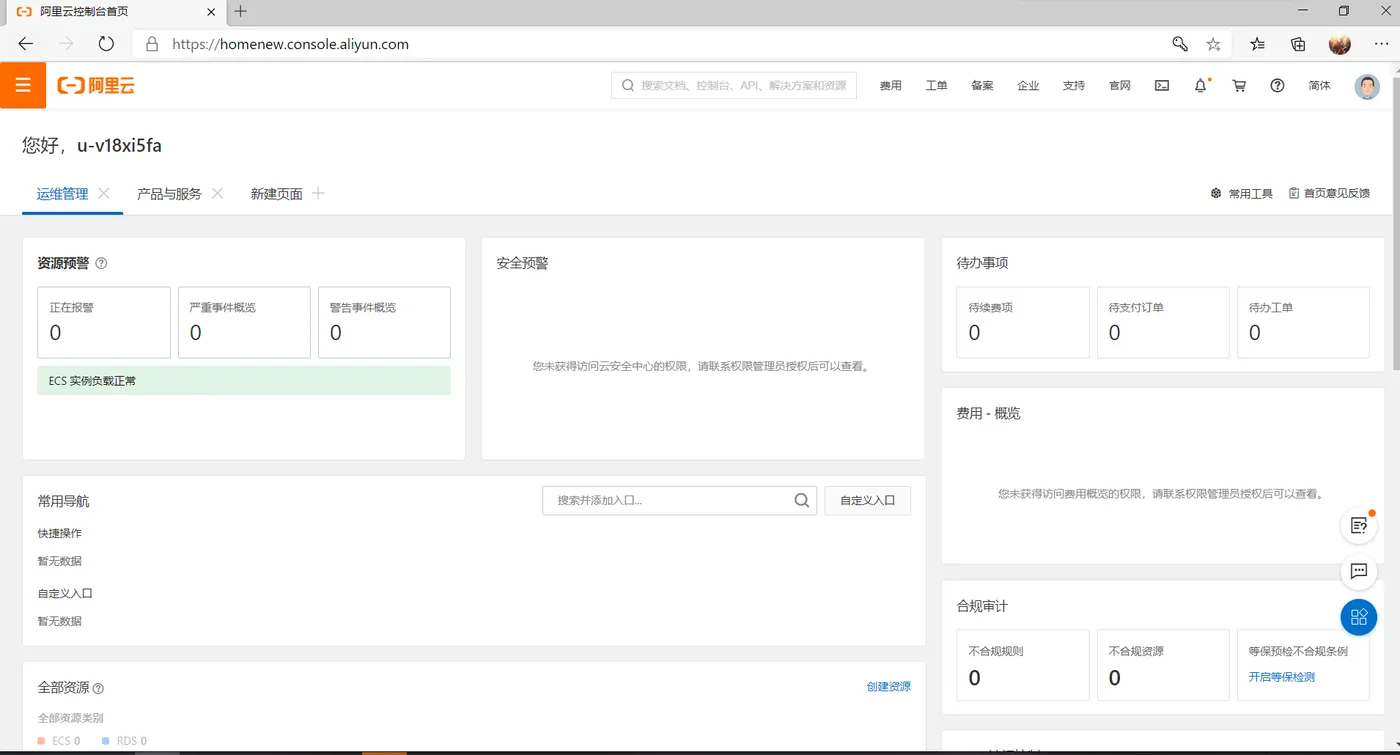The height and width of the screenshot is (755, 1400).
Task: Open the 官网 link
Action: point(1120,86)
